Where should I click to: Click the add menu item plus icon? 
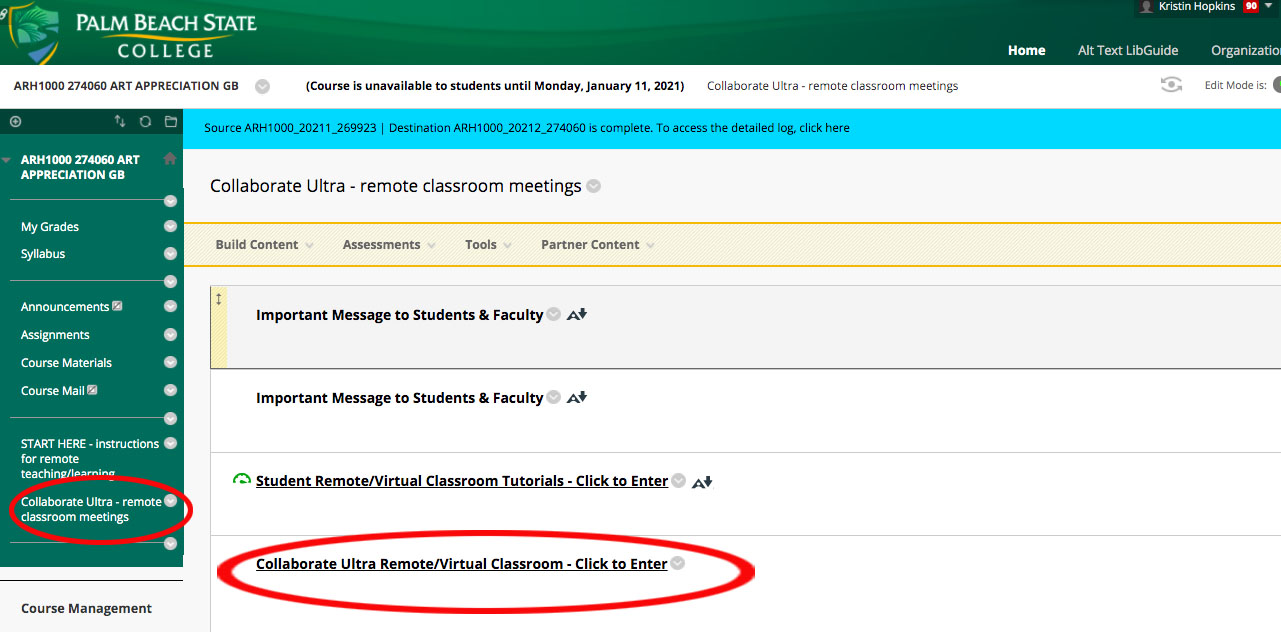click(x=15, y=122)
